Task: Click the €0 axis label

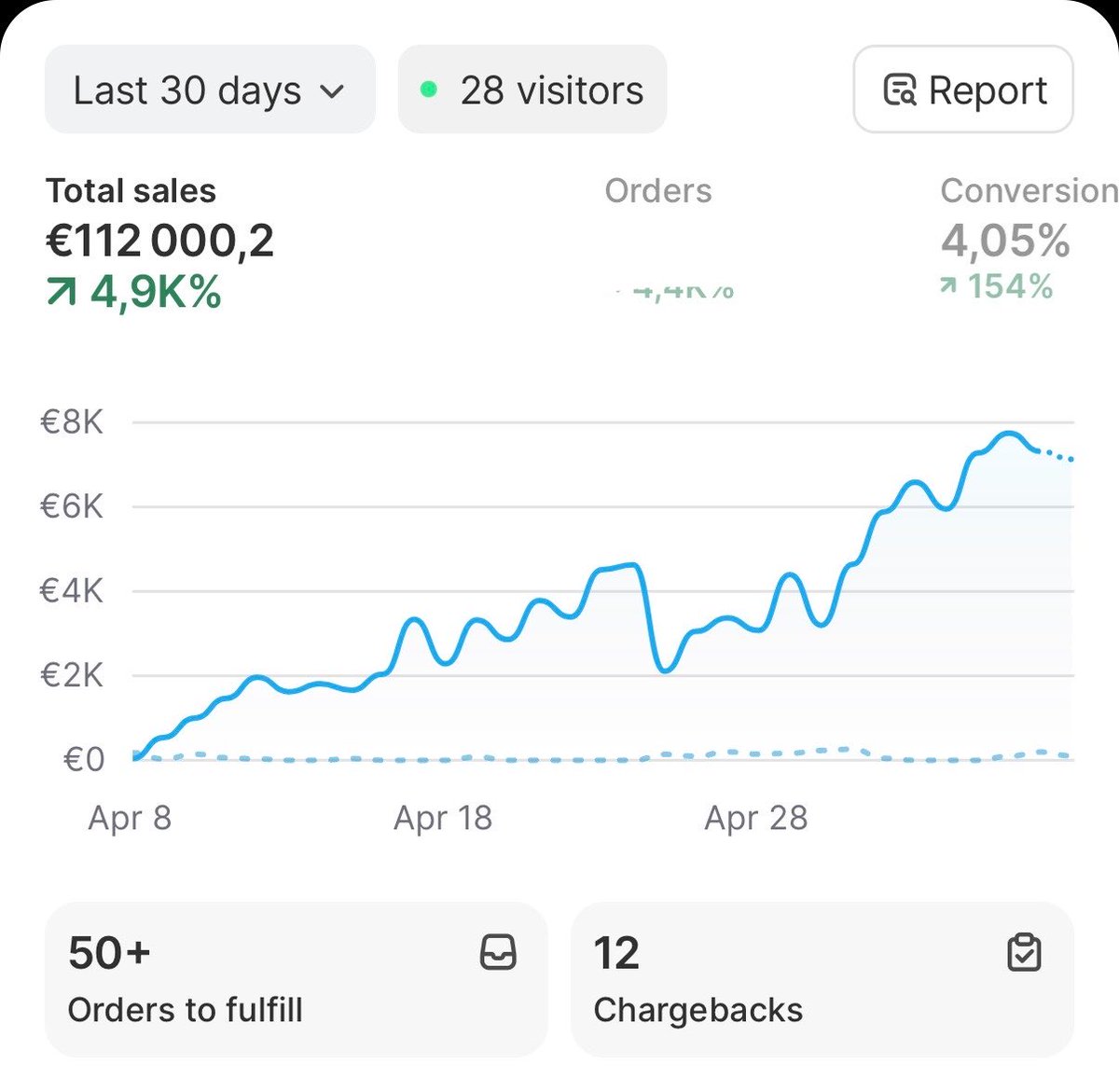Action: (83, 759)
